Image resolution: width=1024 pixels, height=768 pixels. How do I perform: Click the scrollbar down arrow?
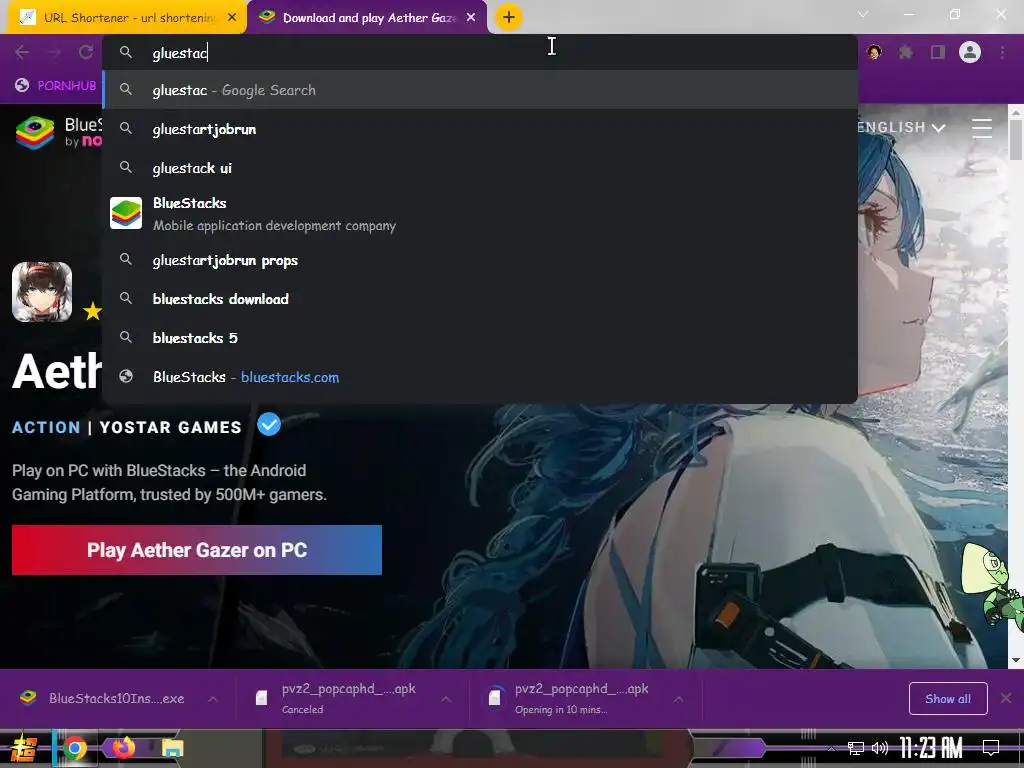[x=1016, y=660]
